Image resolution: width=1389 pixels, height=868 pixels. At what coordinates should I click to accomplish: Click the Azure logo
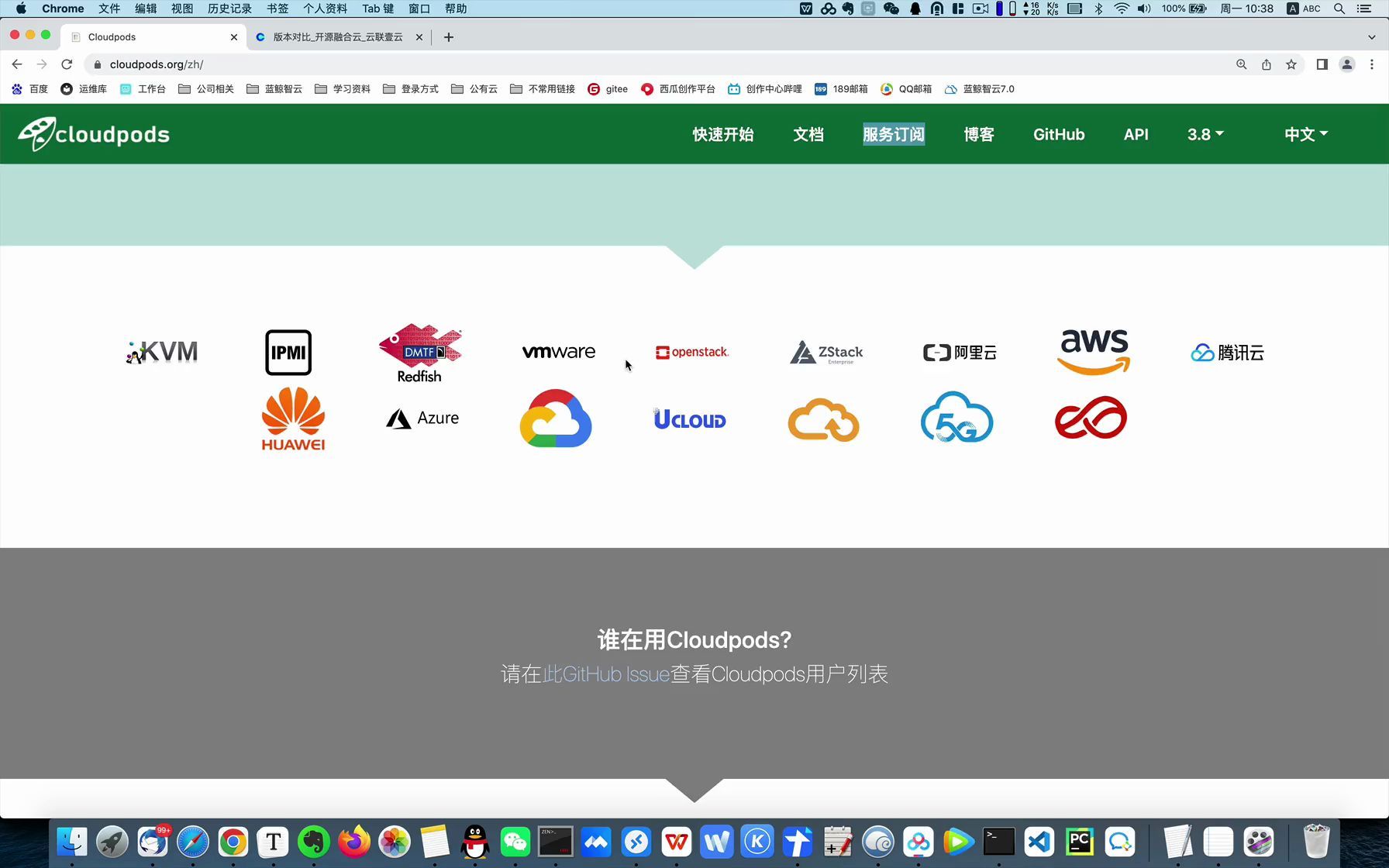(x=422, y=418)
